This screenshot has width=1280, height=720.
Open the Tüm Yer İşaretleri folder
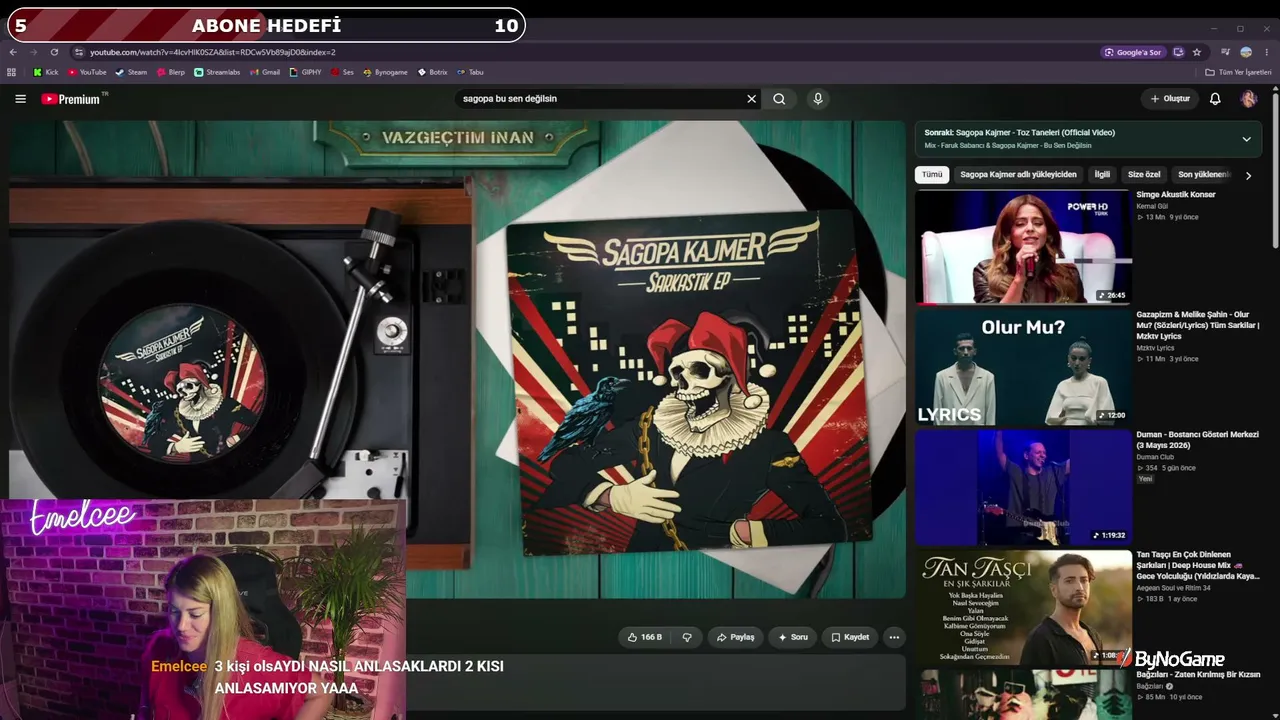pyautogui.click(x=1238, y=72)
